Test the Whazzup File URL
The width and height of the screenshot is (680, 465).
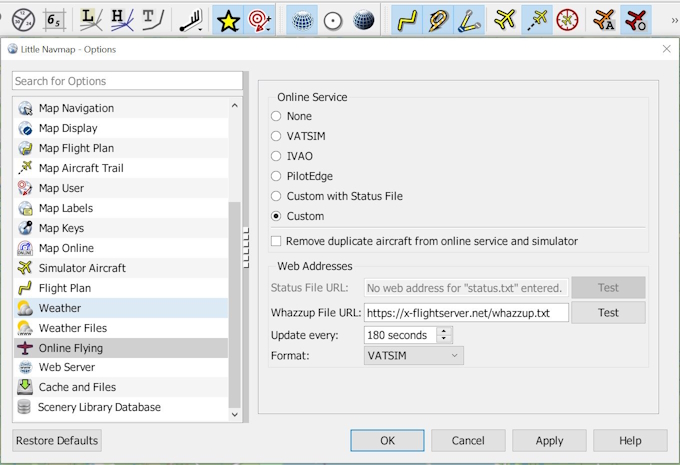(x=608, y=313)
